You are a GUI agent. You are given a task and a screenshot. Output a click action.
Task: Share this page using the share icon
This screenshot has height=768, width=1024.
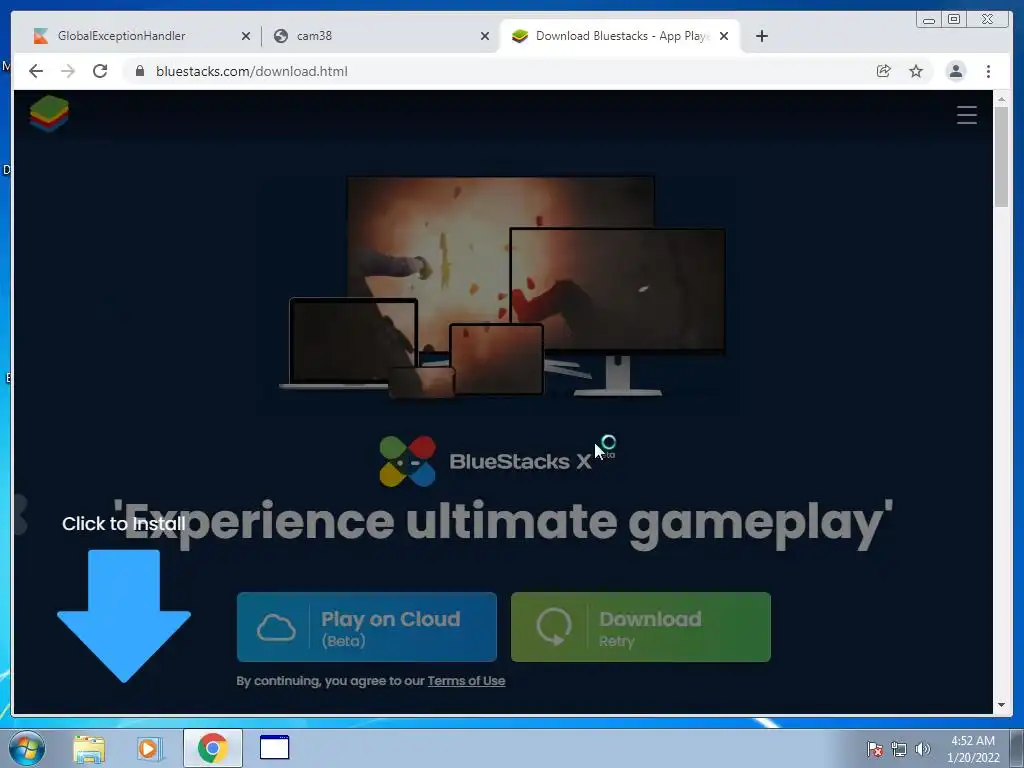[883, 71]
